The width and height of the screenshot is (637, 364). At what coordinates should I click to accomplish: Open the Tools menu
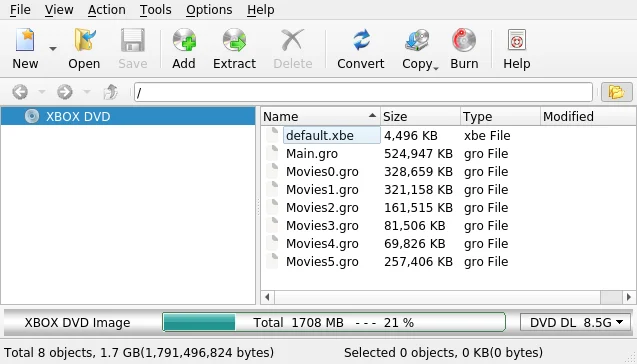coord(156,10)
